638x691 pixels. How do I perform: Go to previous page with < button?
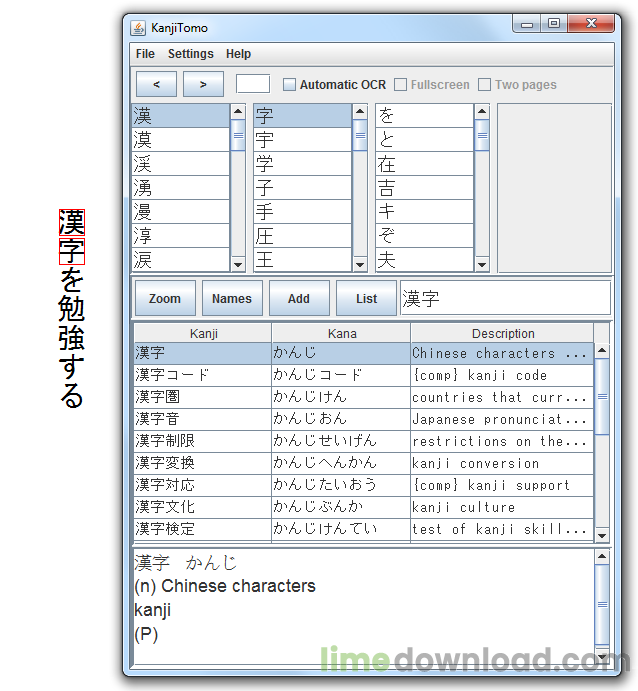156,84
